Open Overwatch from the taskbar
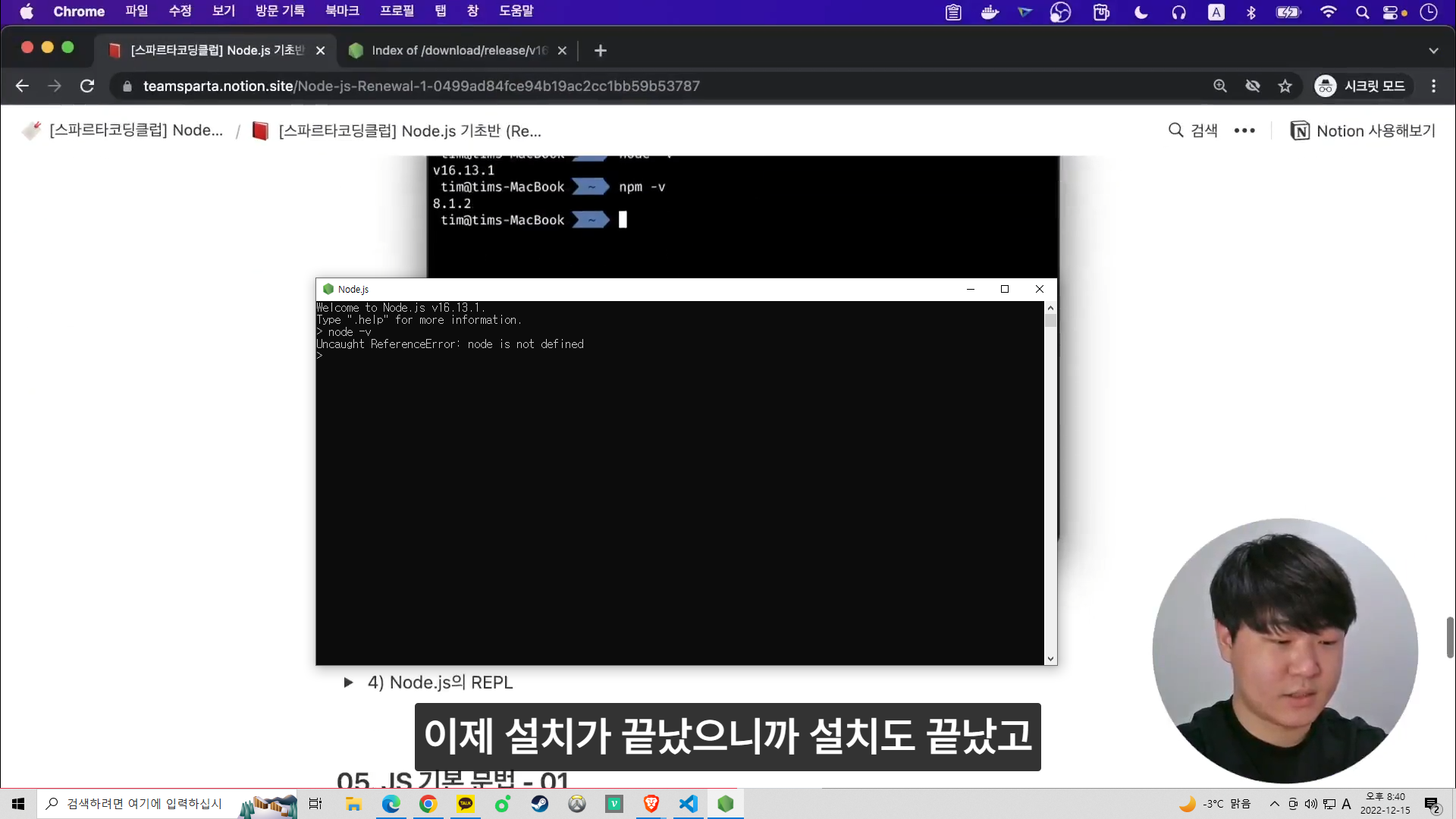1456x819 pixels. pos(577,804)
